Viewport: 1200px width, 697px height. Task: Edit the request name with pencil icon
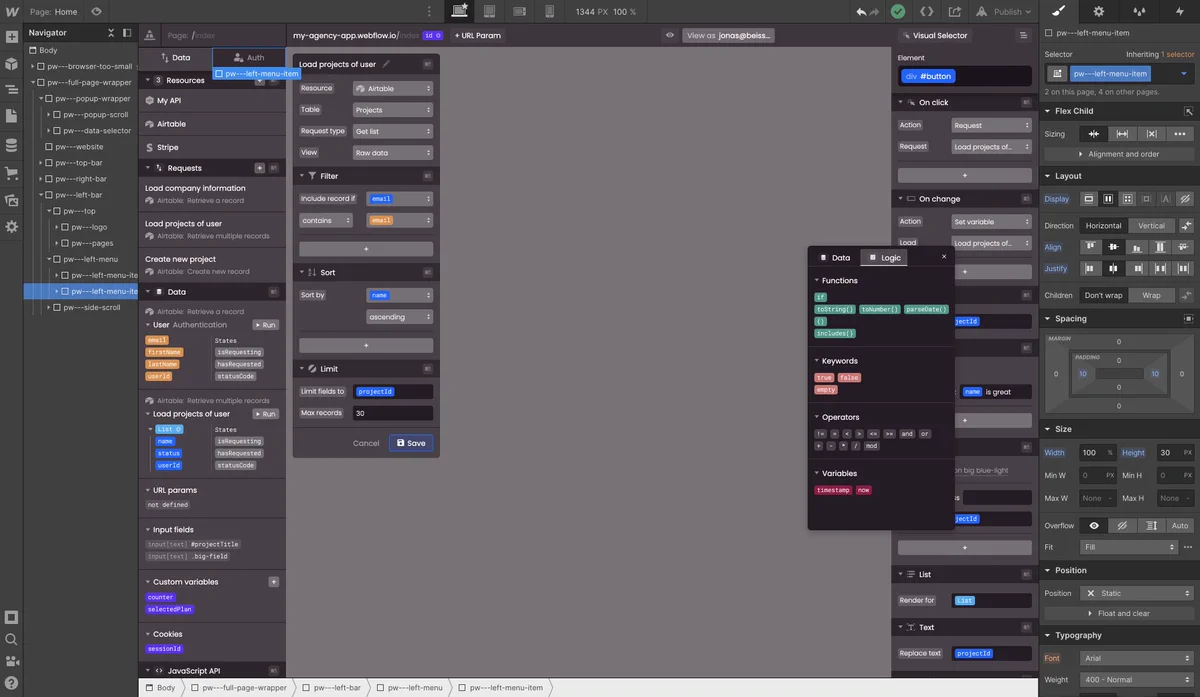tap(387, 64)
